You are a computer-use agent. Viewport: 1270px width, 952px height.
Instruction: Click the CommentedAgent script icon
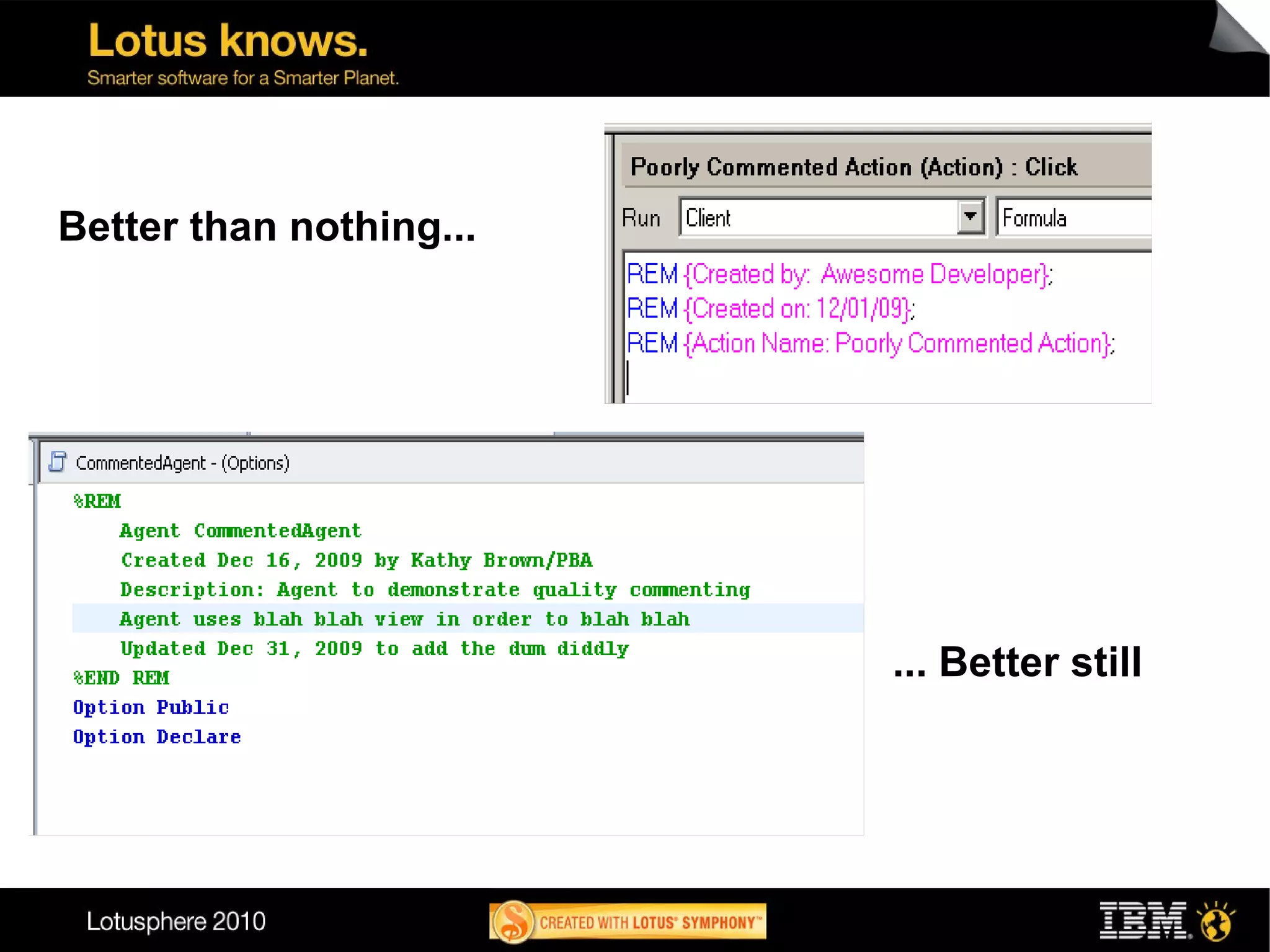point(57,462)
